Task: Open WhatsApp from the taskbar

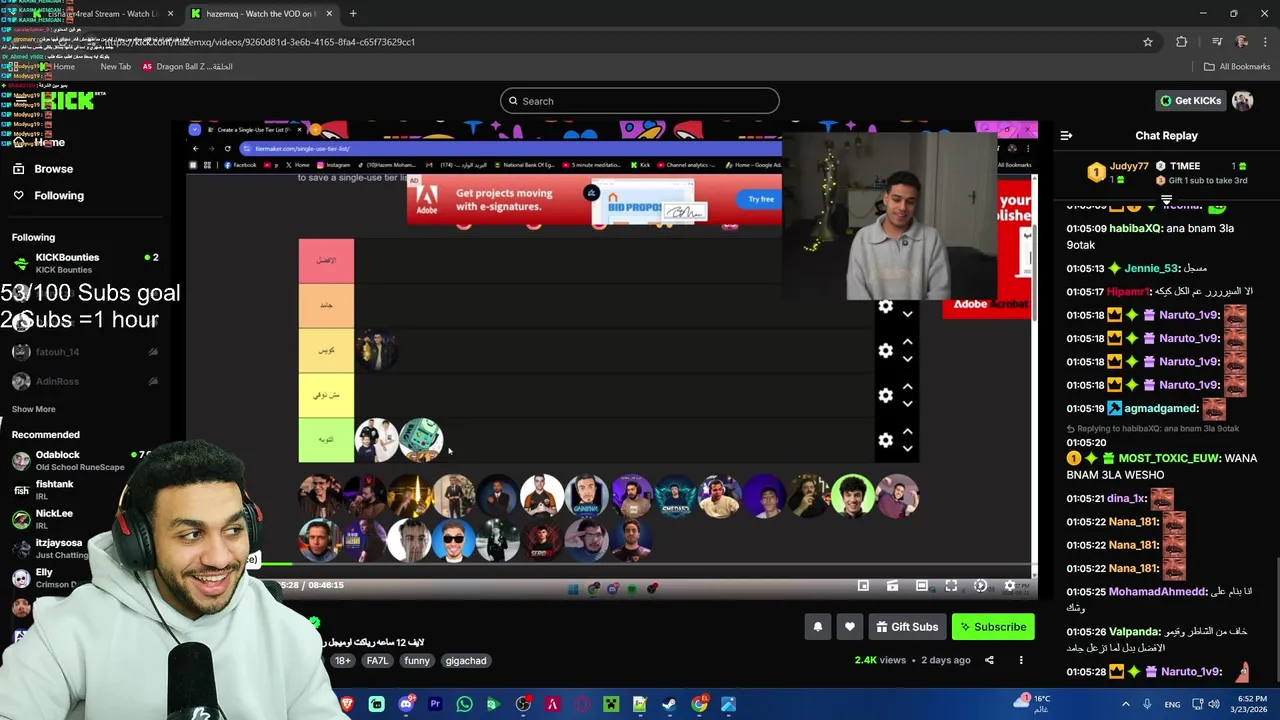Action: [x=464, y=704]
